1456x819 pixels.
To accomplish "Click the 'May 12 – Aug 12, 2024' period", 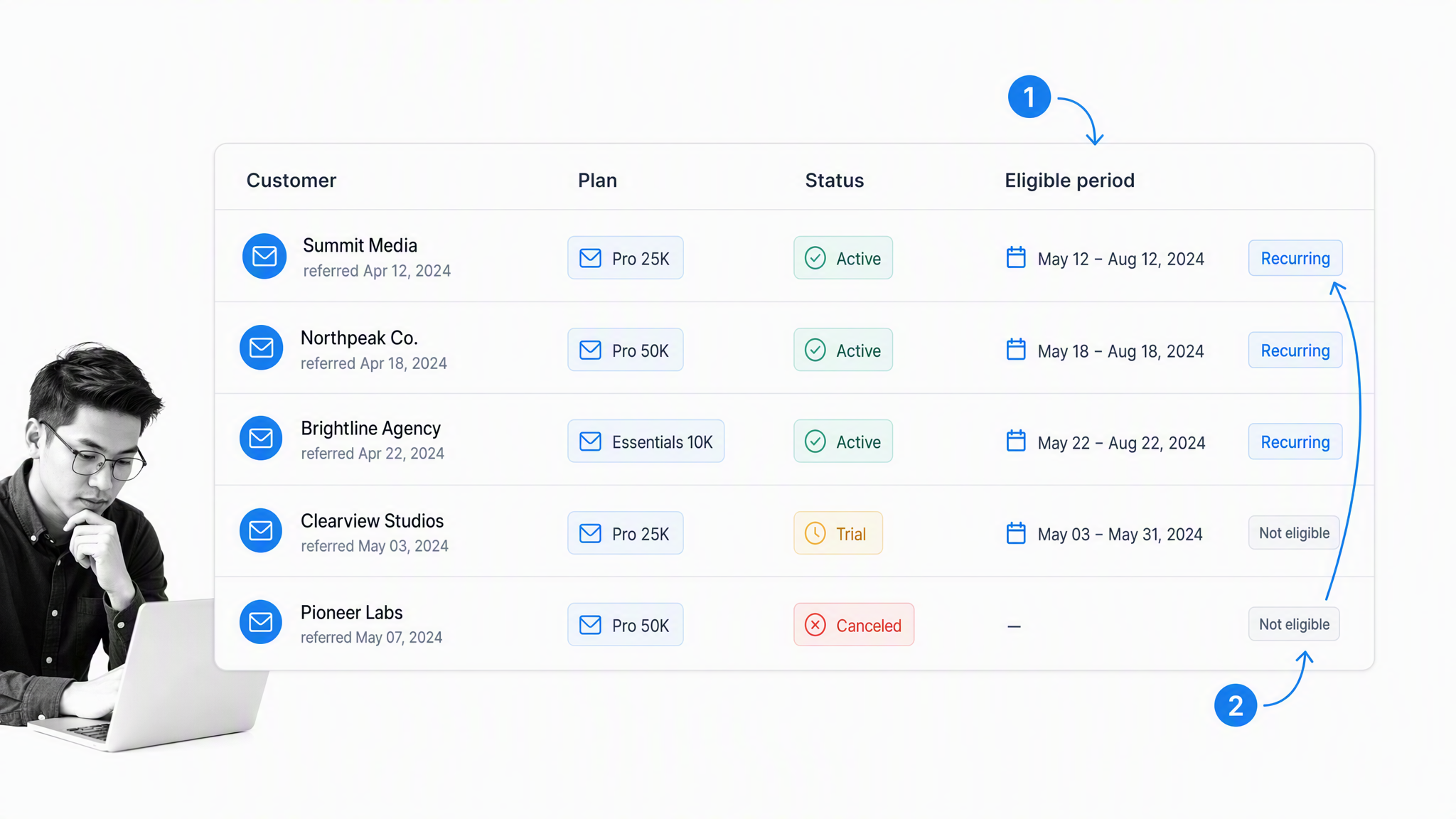I will (x=1120, y=259).
